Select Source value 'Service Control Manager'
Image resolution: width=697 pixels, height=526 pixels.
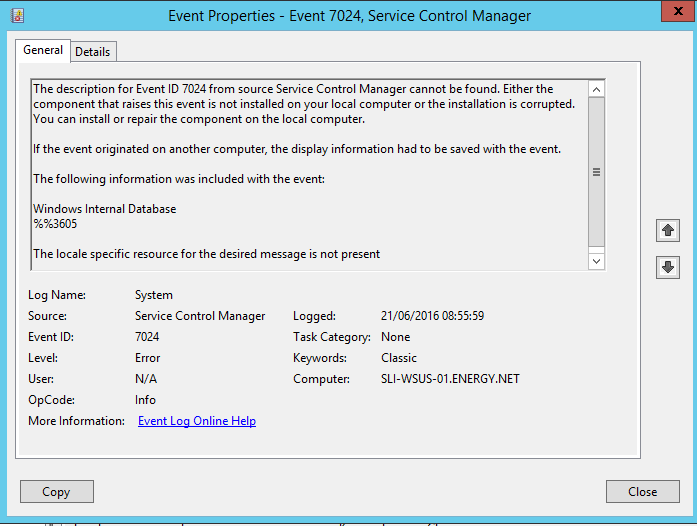tap(200, 316)
